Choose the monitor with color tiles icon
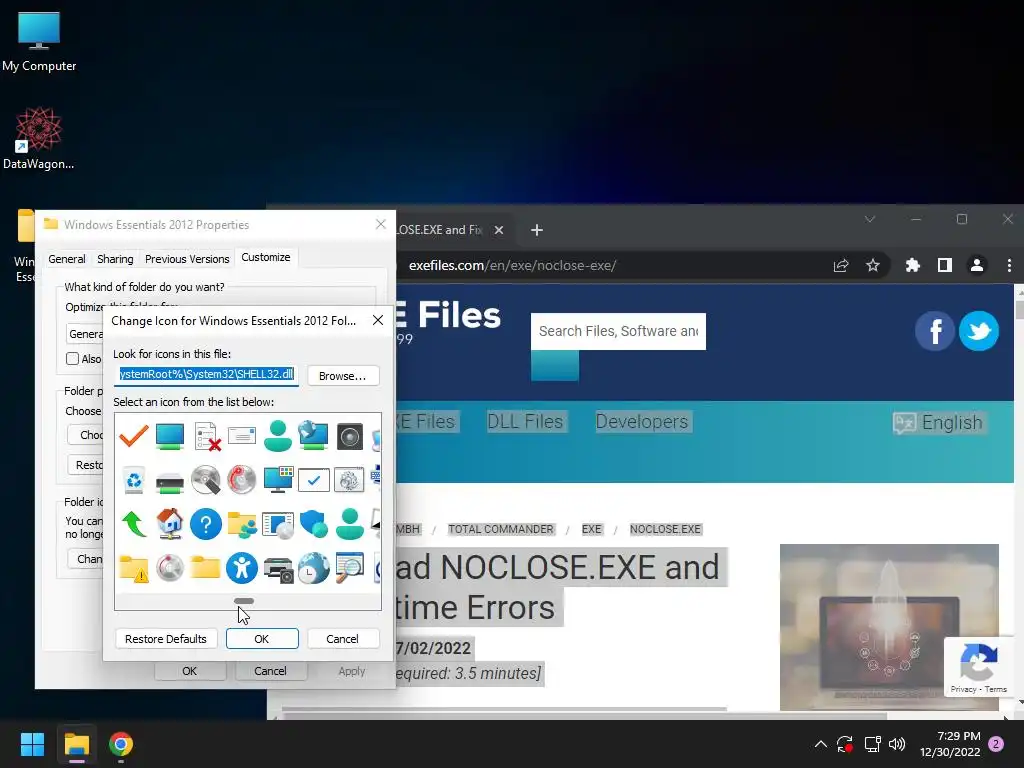The width and height of the screenshot is (1024, 768). (x=278, y=479)
